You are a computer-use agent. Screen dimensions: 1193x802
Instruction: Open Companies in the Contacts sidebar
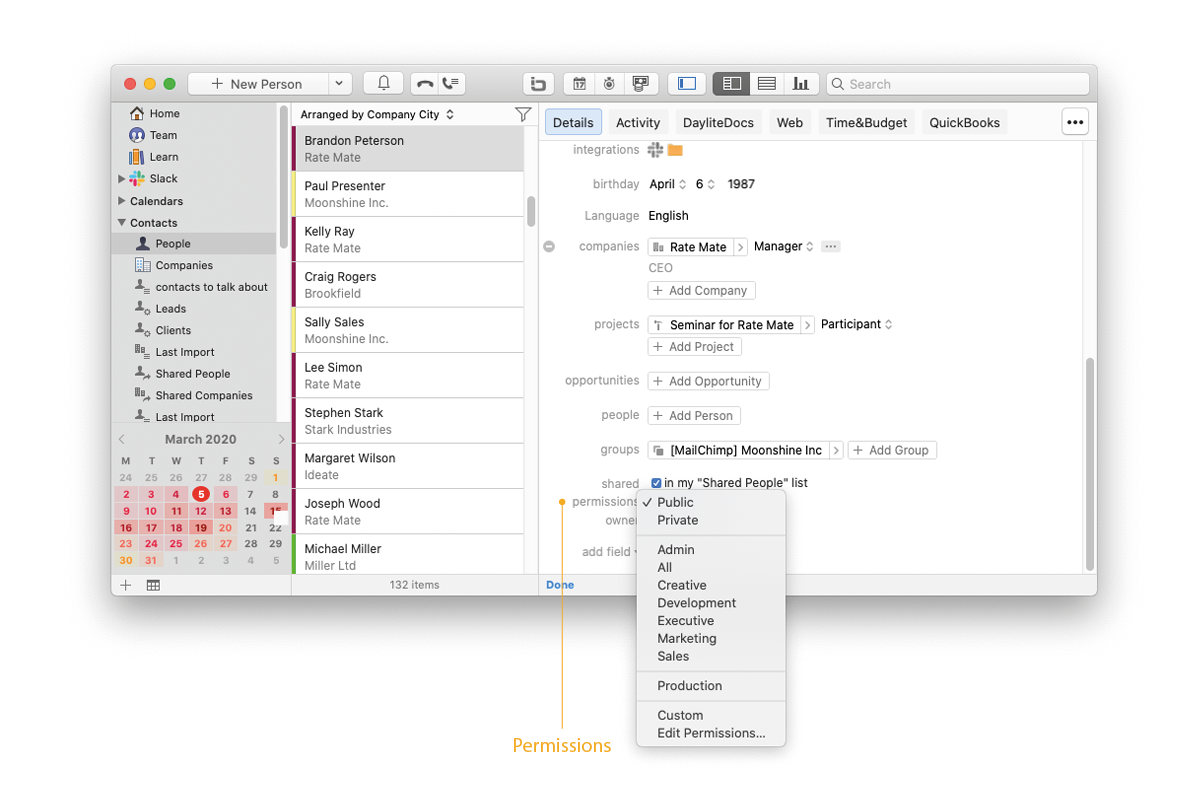pos(183,266)
